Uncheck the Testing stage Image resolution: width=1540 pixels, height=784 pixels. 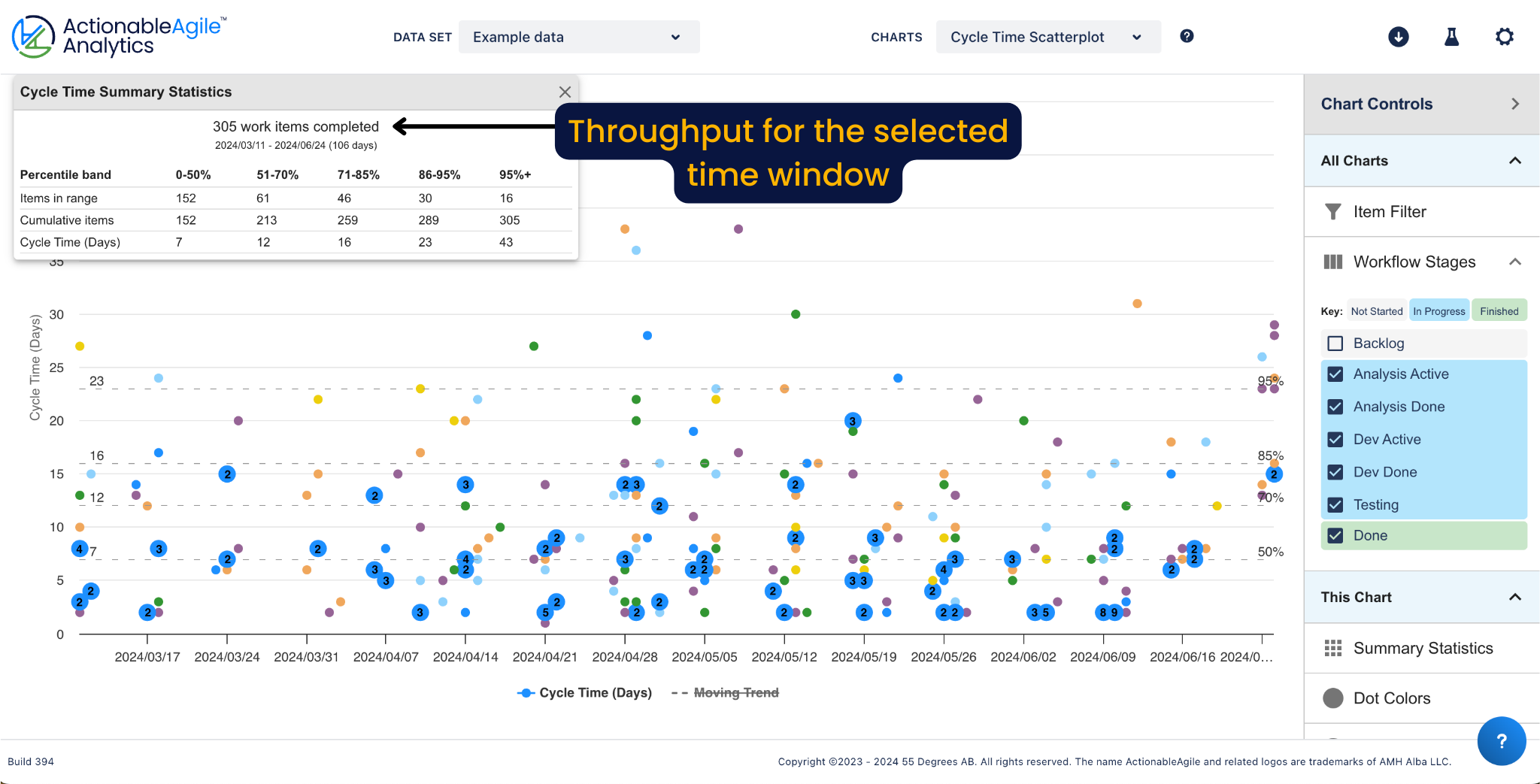[x=1335, y=504]
